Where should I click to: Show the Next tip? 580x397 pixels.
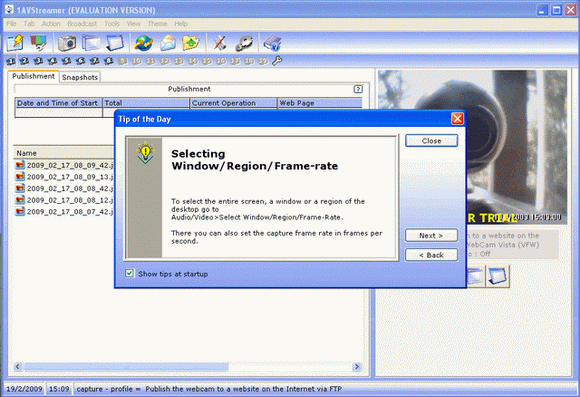[x=431, y=236]
